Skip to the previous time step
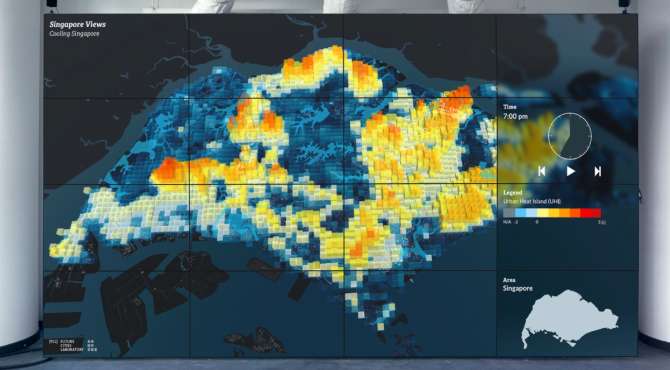This screenshot has height=370, width=670. [541, 171]
